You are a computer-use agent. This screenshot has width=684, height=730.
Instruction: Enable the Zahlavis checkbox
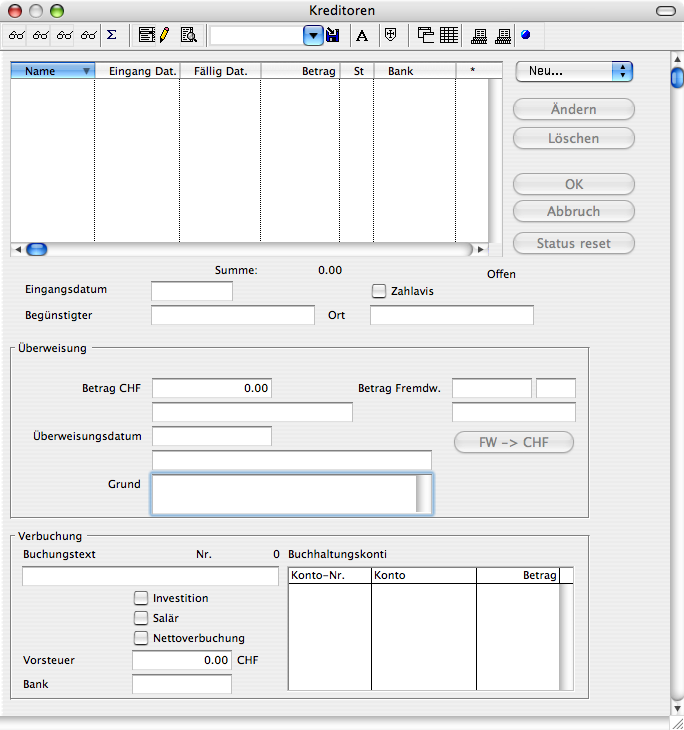[379, 291]
